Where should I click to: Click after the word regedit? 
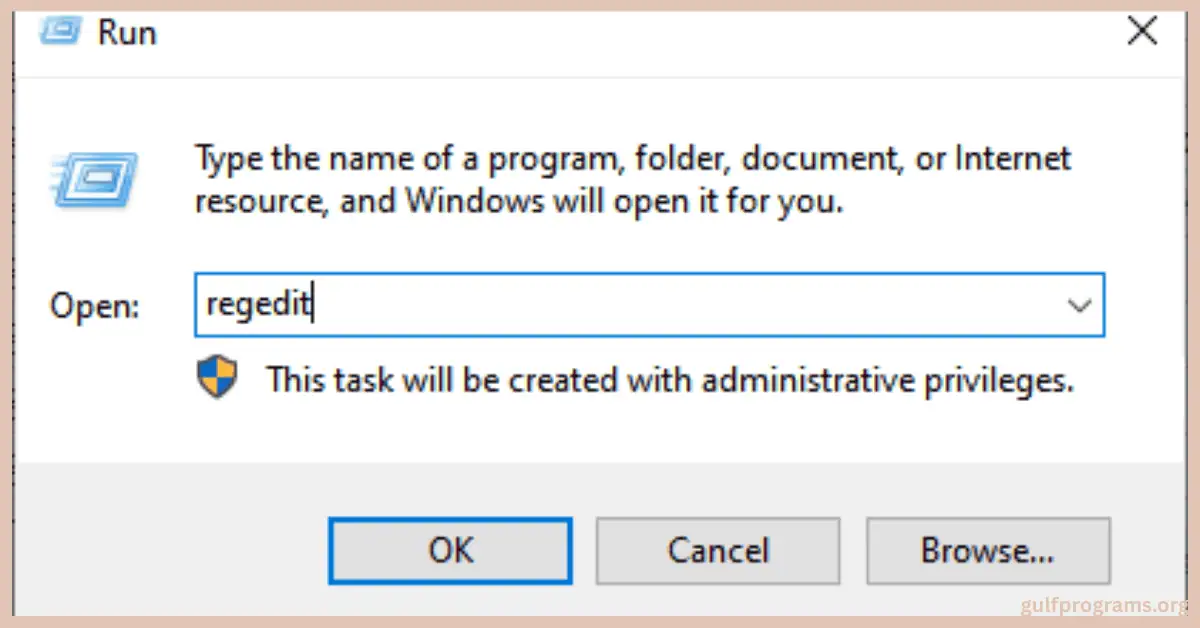click(315, 304)
